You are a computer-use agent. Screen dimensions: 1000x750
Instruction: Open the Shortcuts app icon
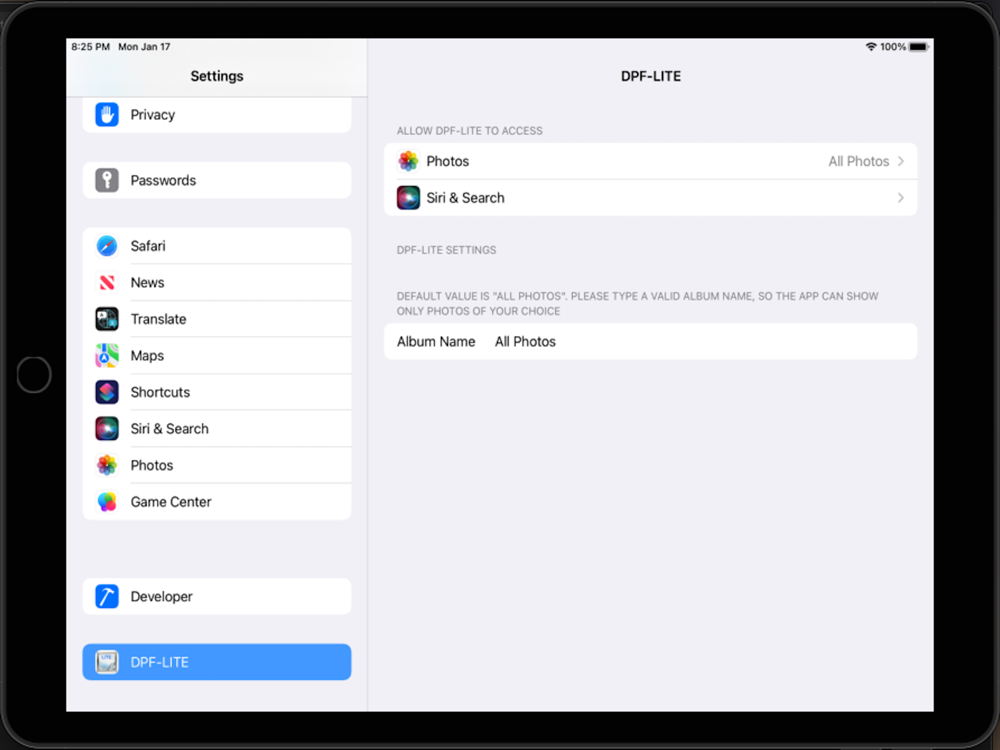(x=107, y=392)
